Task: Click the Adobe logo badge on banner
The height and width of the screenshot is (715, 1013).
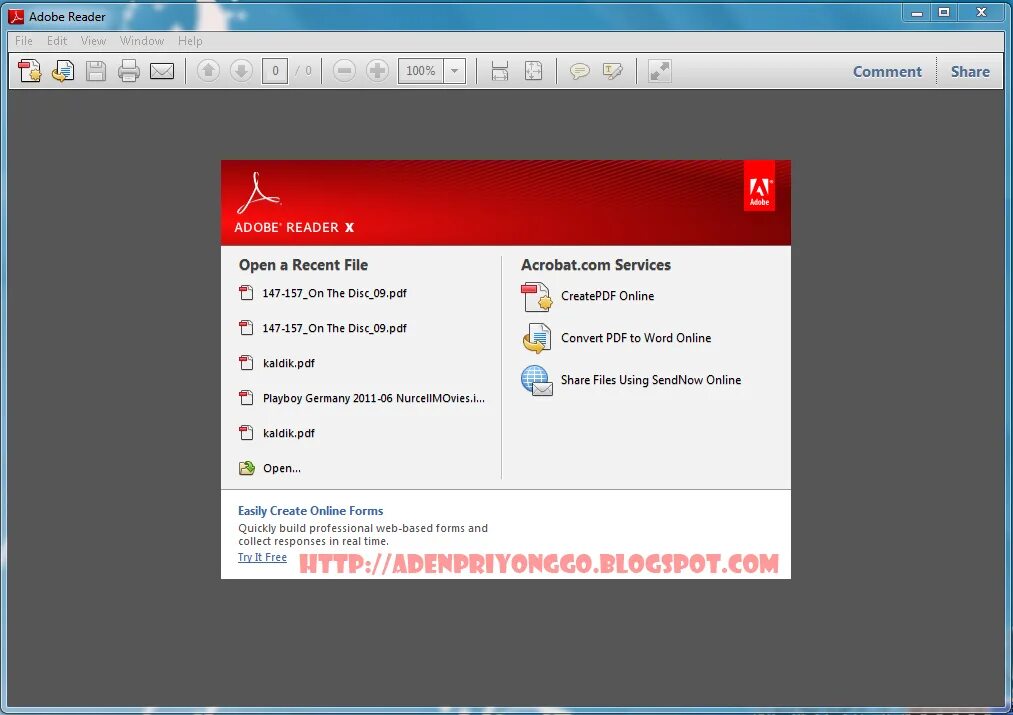Action: pyautogui.click(x=759, y=187)
